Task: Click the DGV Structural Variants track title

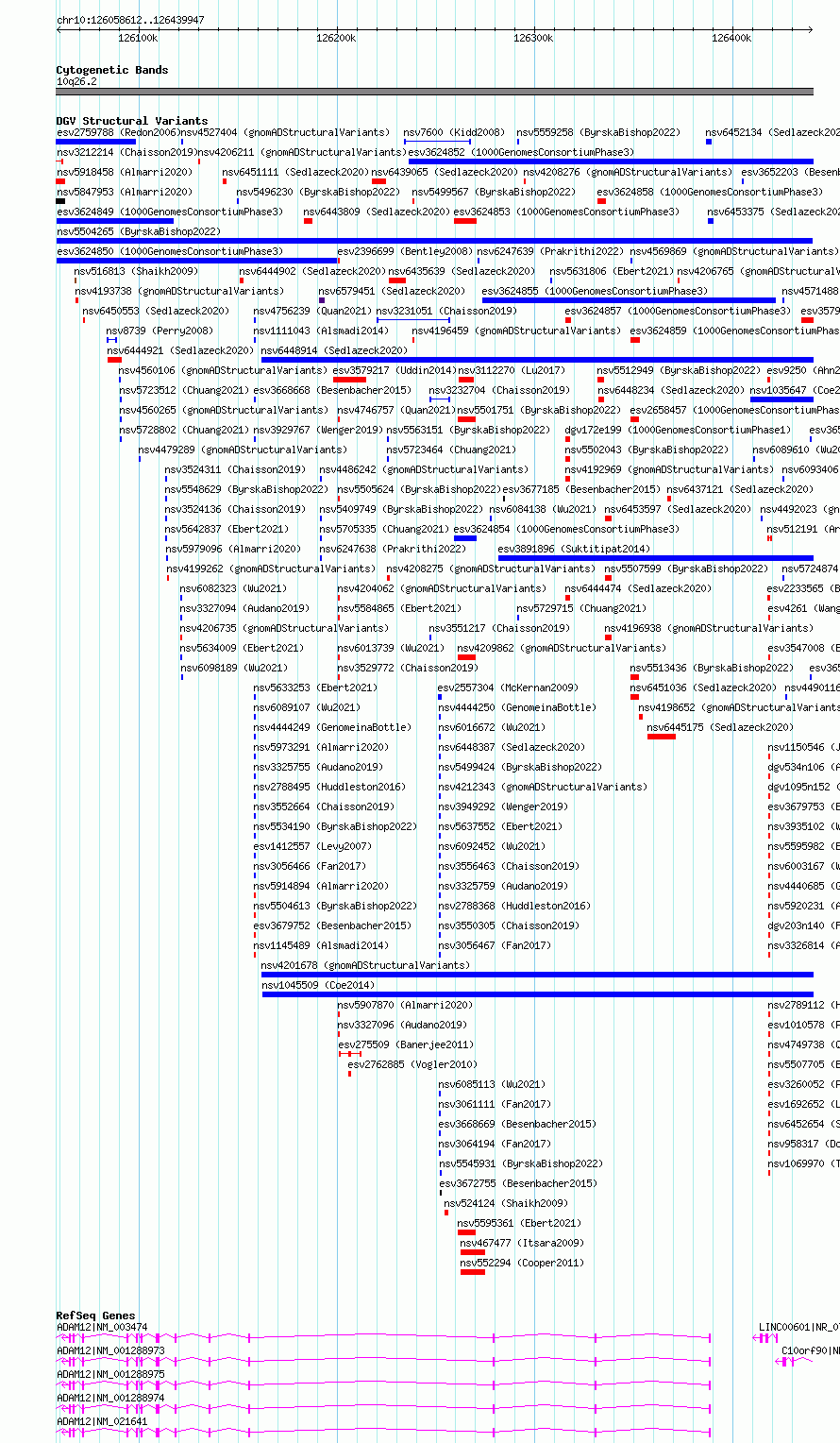Action: click(x=132, y=121)
